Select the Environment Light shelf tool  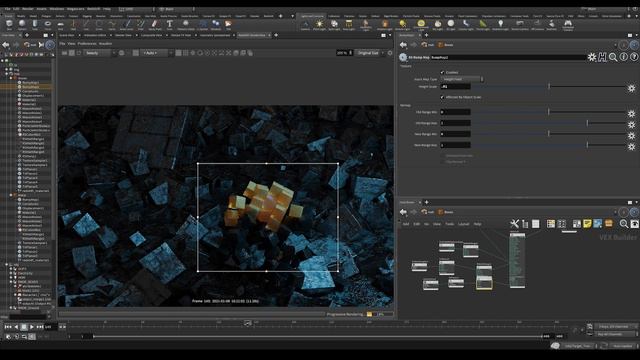pos(421,24)
